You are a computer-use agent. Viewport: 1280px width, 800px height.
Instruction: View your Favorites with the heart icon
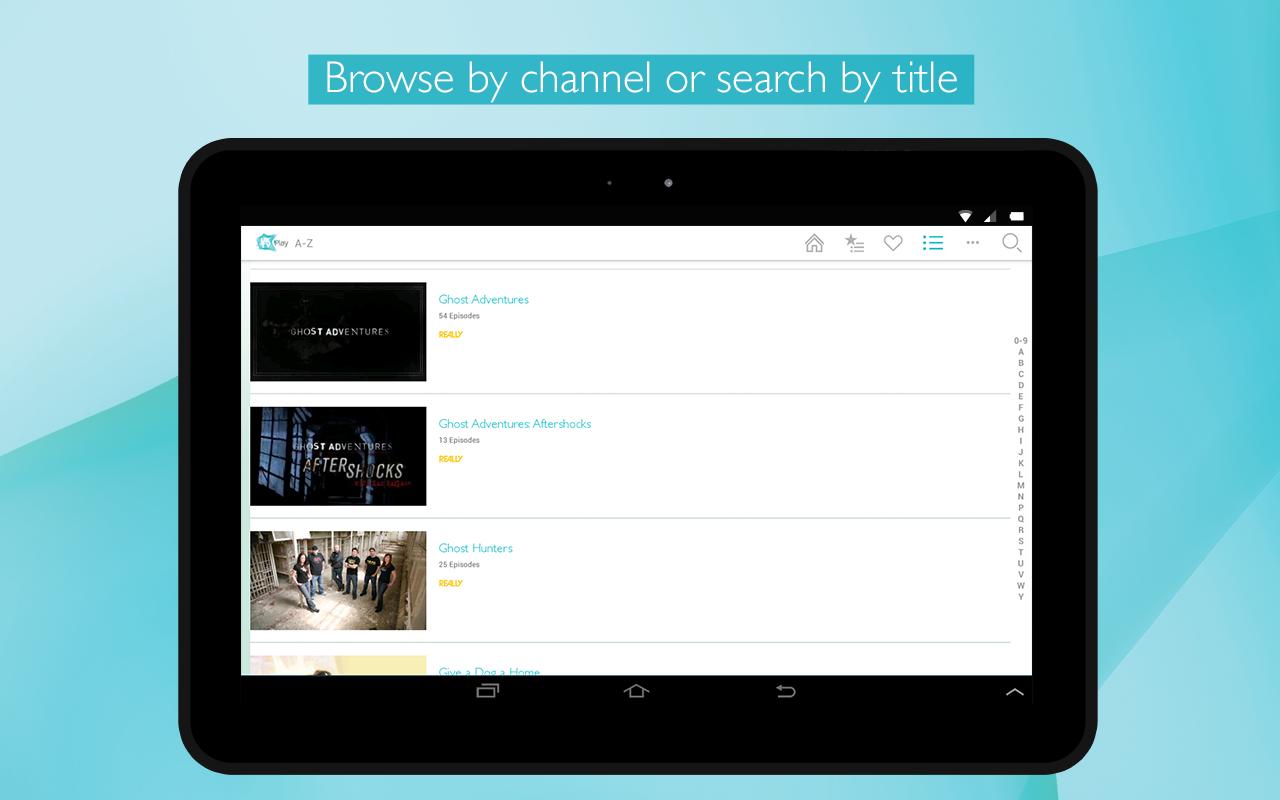(893, 242)
